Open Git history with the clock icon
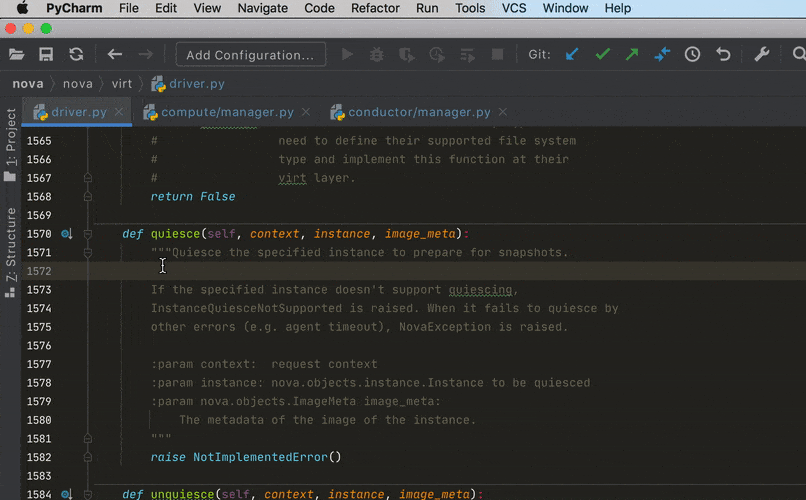The height and width of the screenshot is (500, 806). [x=692, y=55]
